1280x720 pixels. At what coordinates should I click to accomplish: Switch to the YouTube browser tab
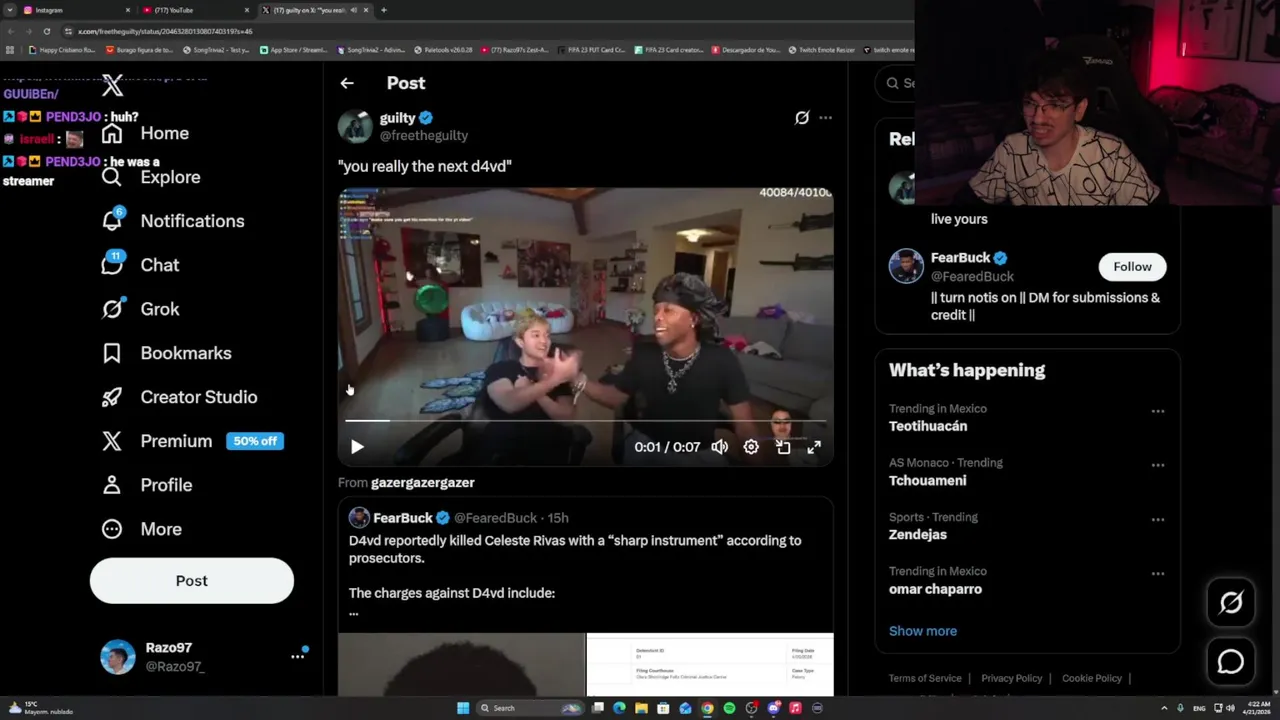(x=195, y=10)
